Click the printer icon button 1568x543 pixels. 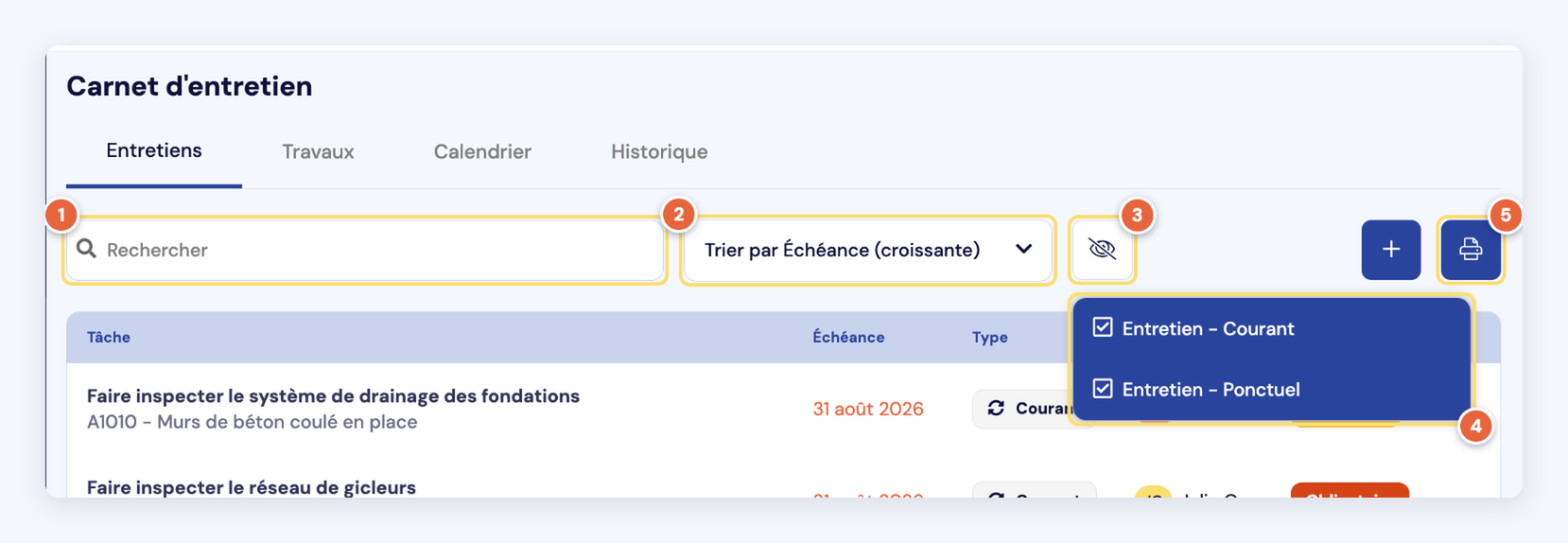[1470, 250]
